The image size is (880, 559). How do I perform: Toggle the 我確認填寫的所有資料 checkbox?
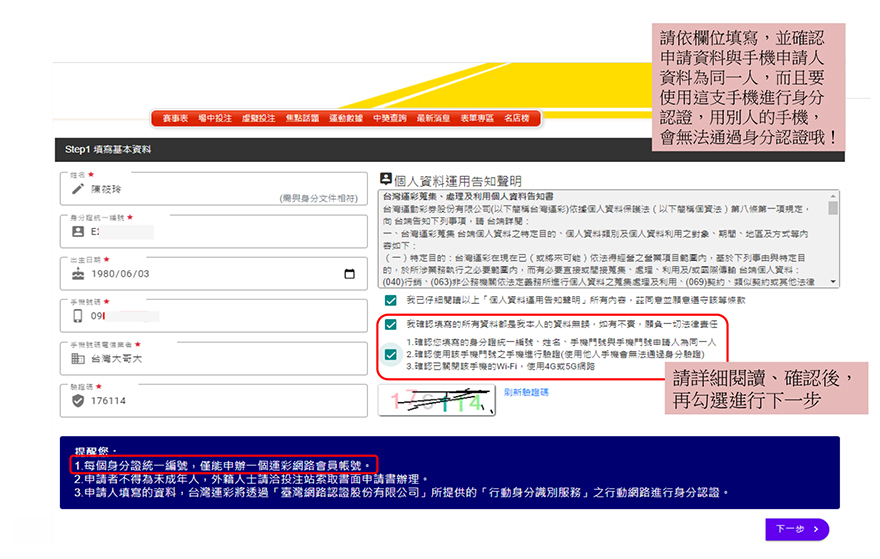click(390, 325)
